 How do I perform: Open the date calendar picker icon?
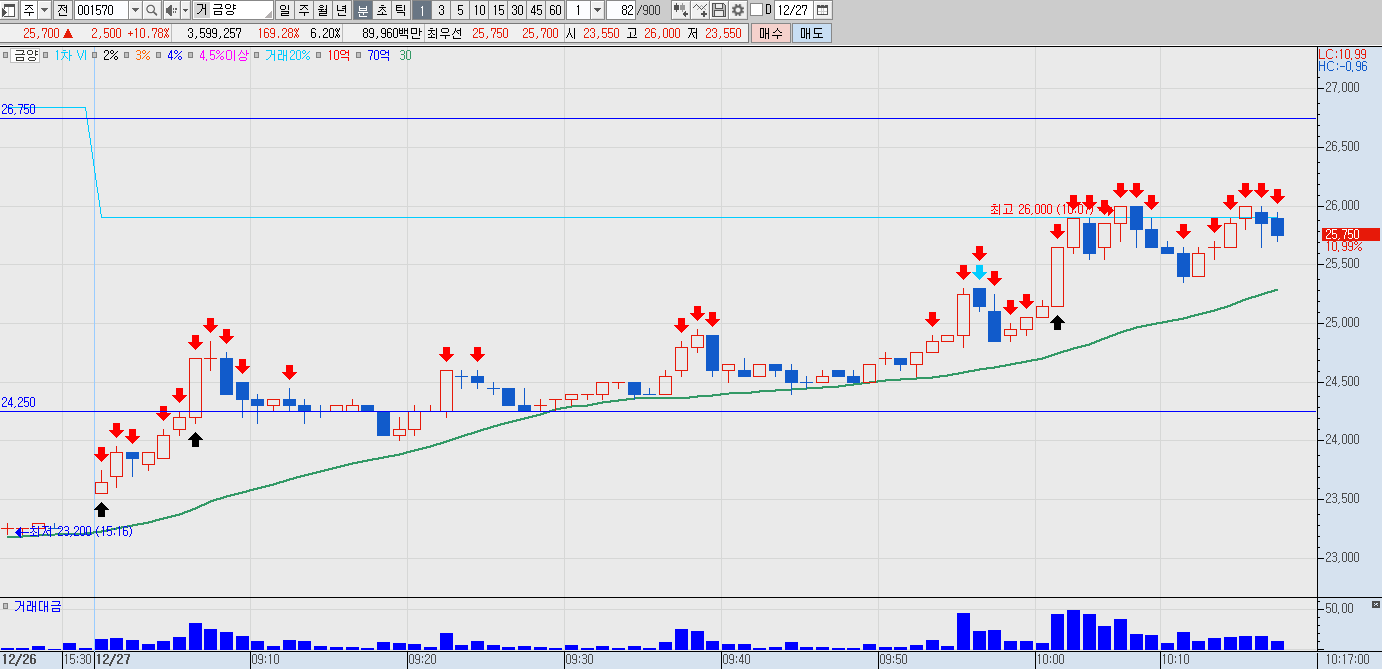pyautogui.click(x=822, y=10)
